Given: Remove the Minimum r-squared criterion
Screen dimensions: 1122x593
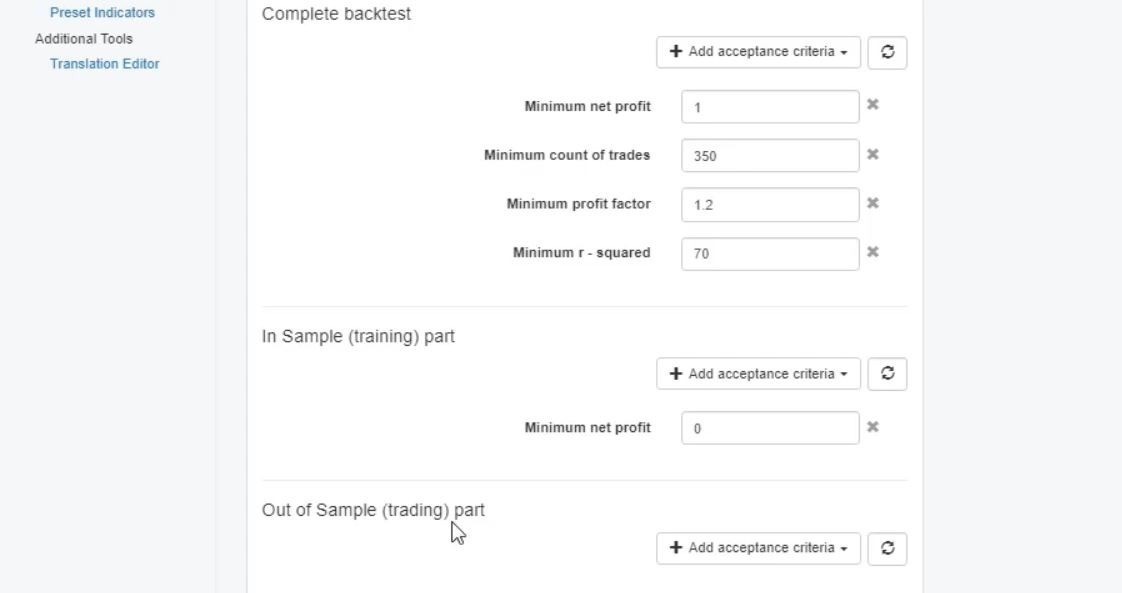Looking at the screenshot, I should [x=872, y=252].
